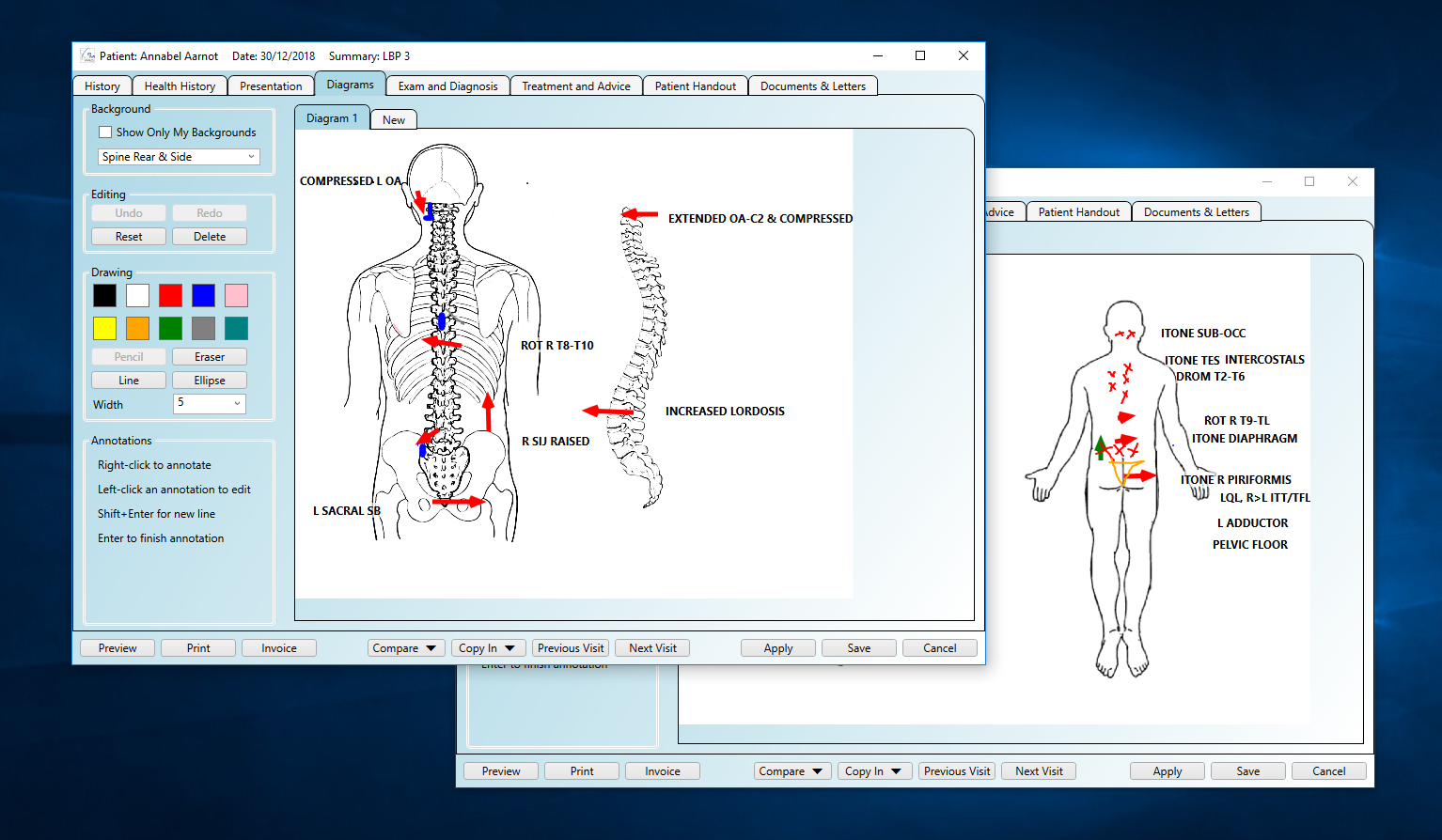This screenshot has height=840, width=1442.
Task: Undo the last diagram edit
Action: [x=128, y=212]
